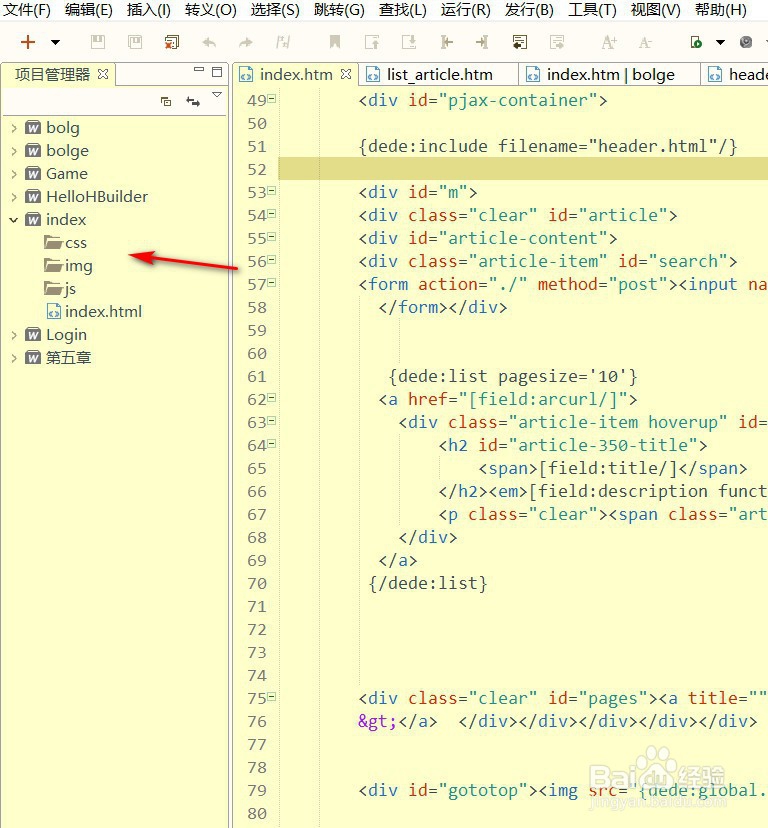Select the img folder
The height and width of the screenshot is (828, 768).
pyautogui.click(x=68, y=266)
